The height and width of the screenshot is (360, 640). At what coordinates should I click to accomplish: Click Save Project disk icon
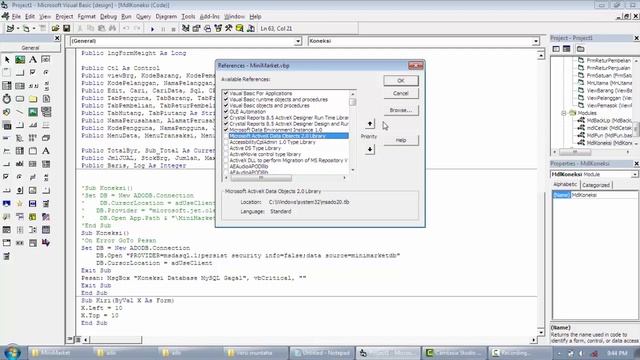[66, 29]
